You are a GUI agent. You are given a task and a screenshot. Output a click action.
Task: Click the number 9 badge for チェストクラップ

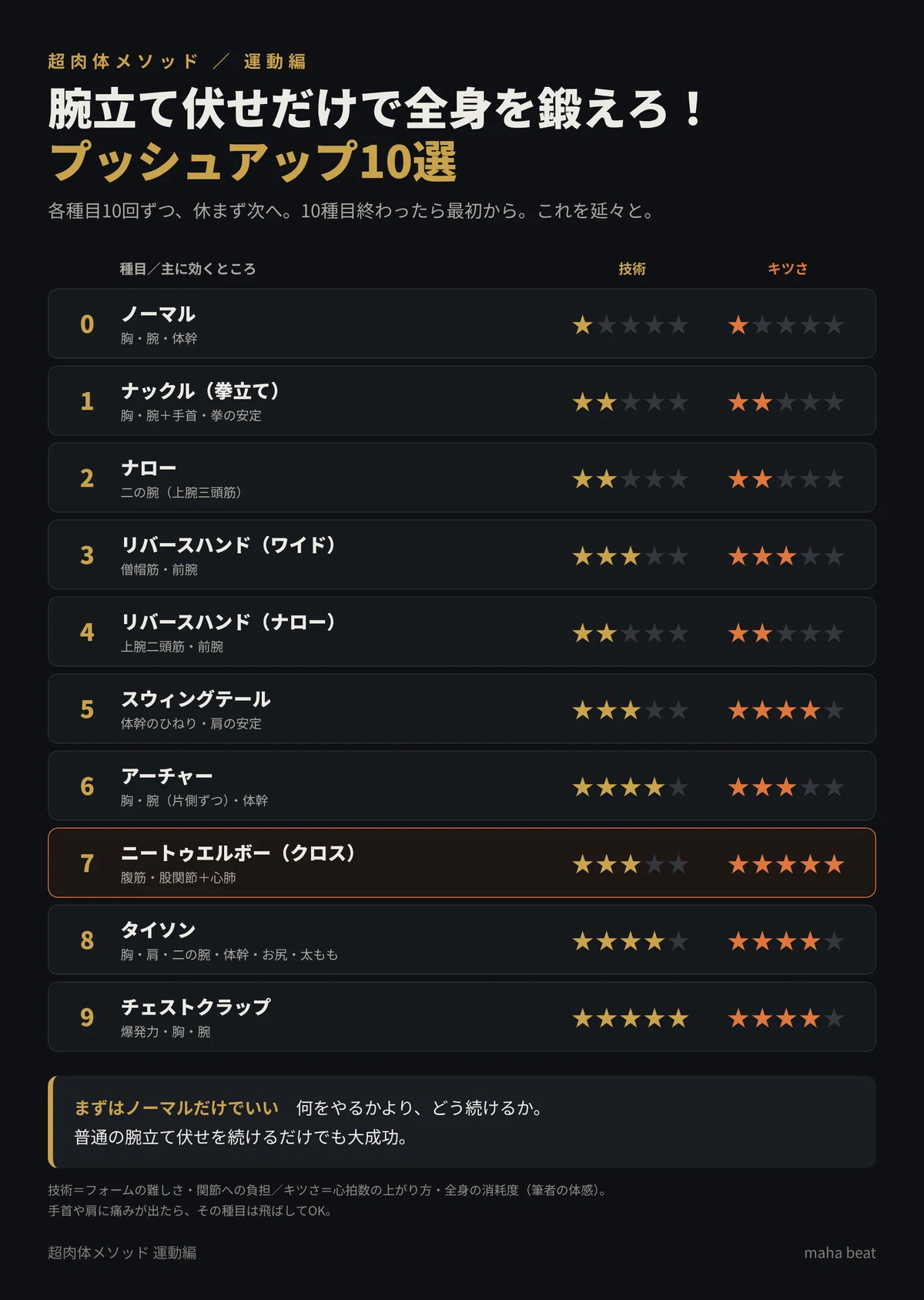tap(87, 1017)
